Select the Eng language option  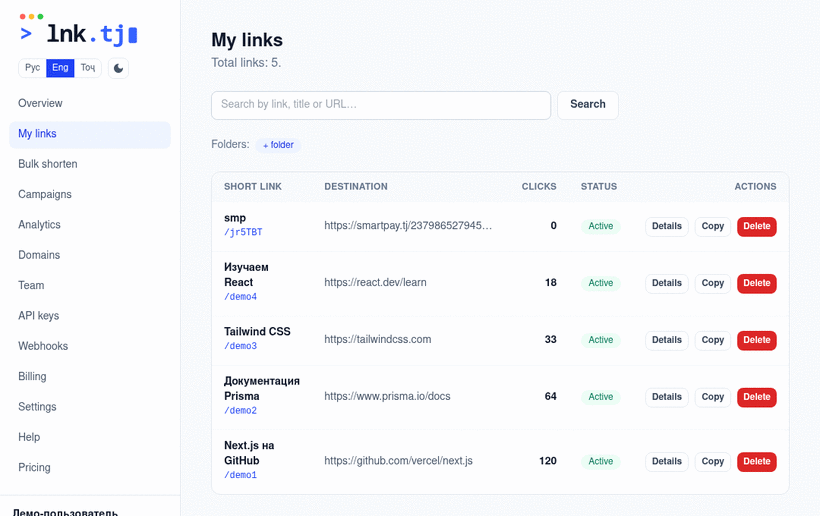[60, 68]
